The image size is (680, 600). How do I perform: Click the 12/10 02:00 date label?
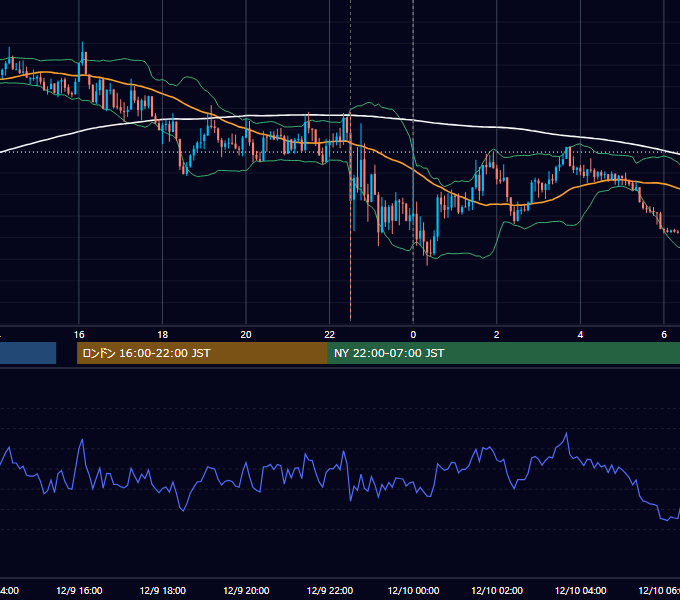tap(497, 590)
